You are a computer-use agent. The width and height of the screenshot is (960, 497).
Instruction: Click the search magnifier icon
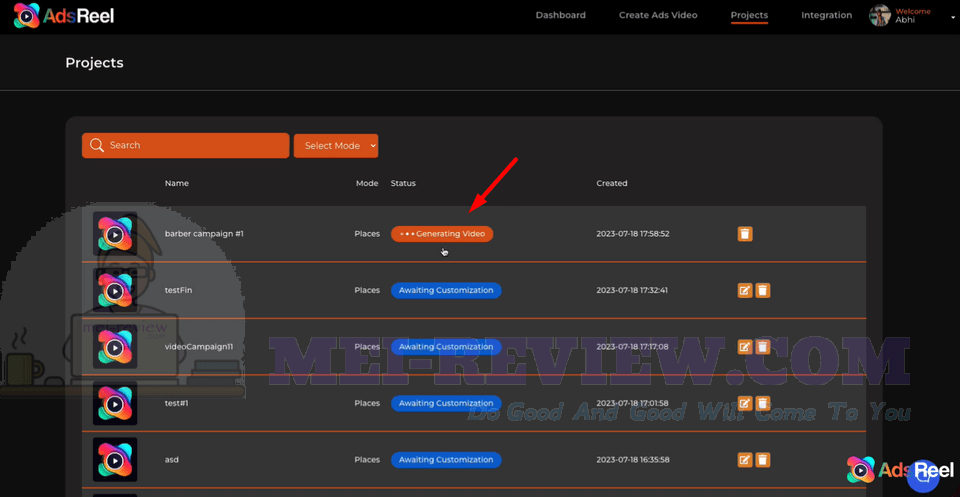point(96,145)
